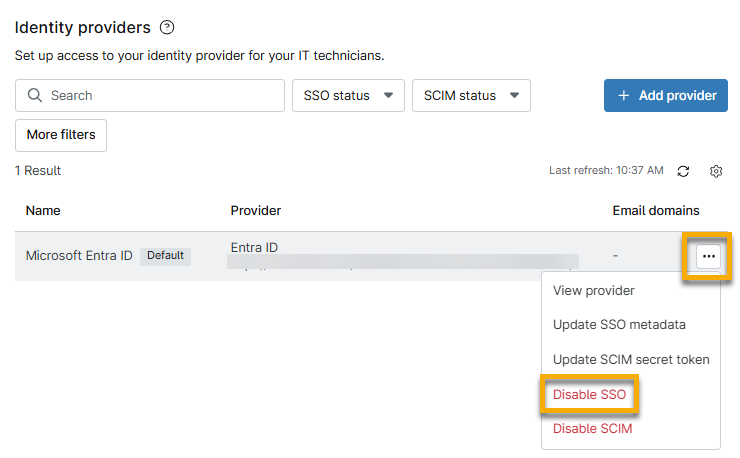740x458 pixels.
Task: Choose Disable SCIM option
Action: [592, 429]
